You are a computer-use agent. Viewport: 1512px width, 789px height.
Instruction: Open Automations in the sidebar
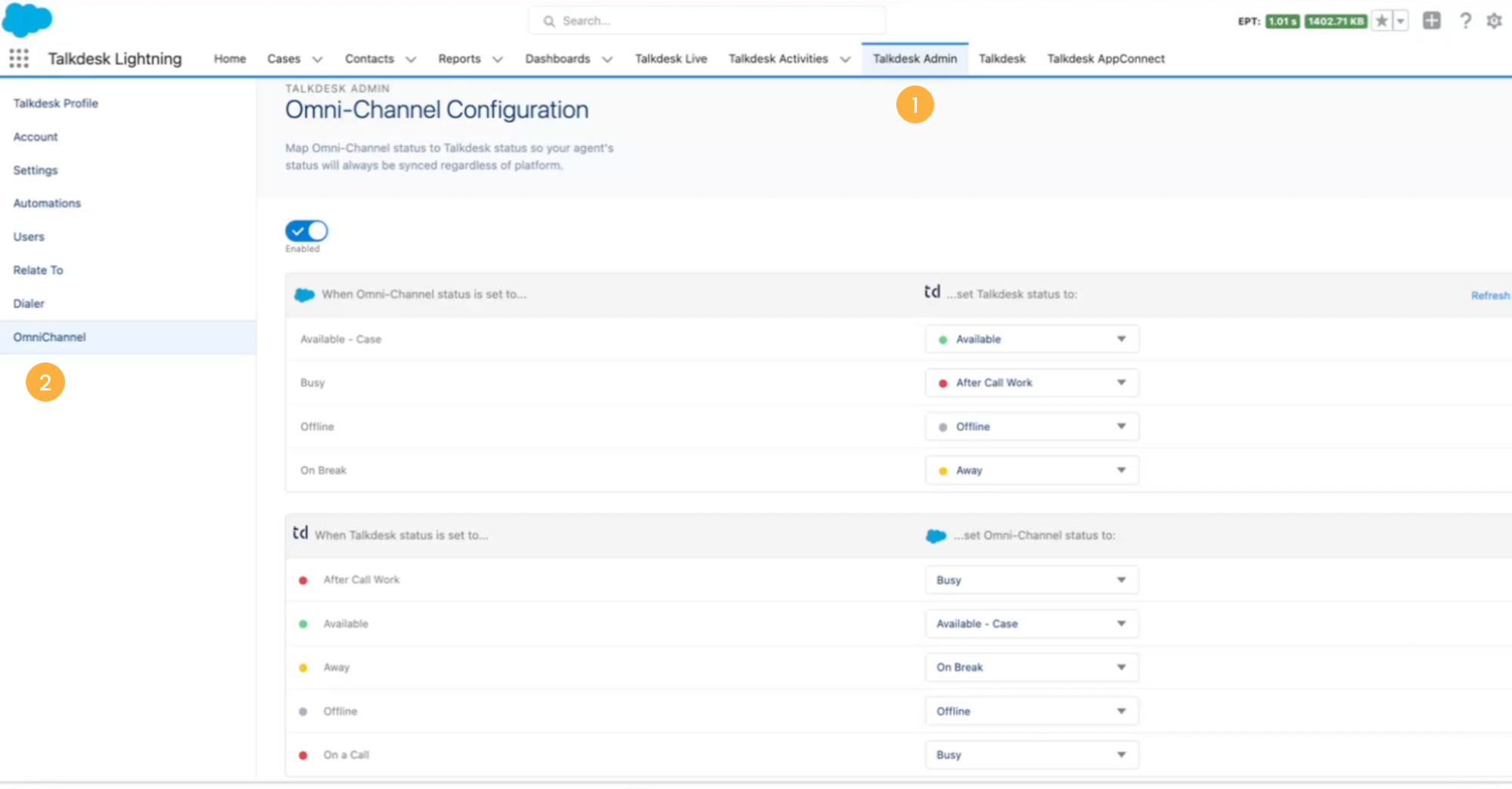pyautogui.click(x=47, y=203)
